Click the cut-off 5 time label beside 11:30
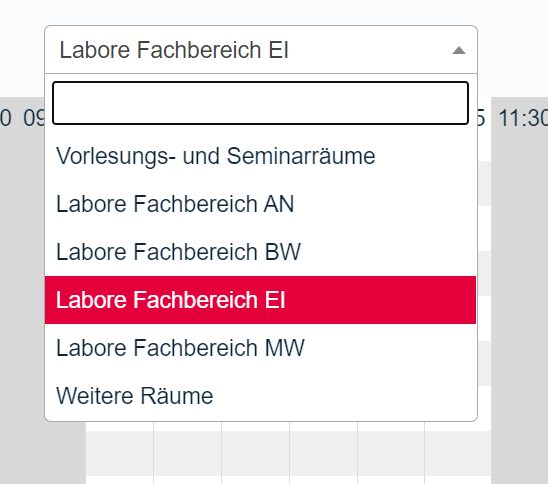This screenshot has height=484, width=548. pyautogui.click(x=481, y=118)
